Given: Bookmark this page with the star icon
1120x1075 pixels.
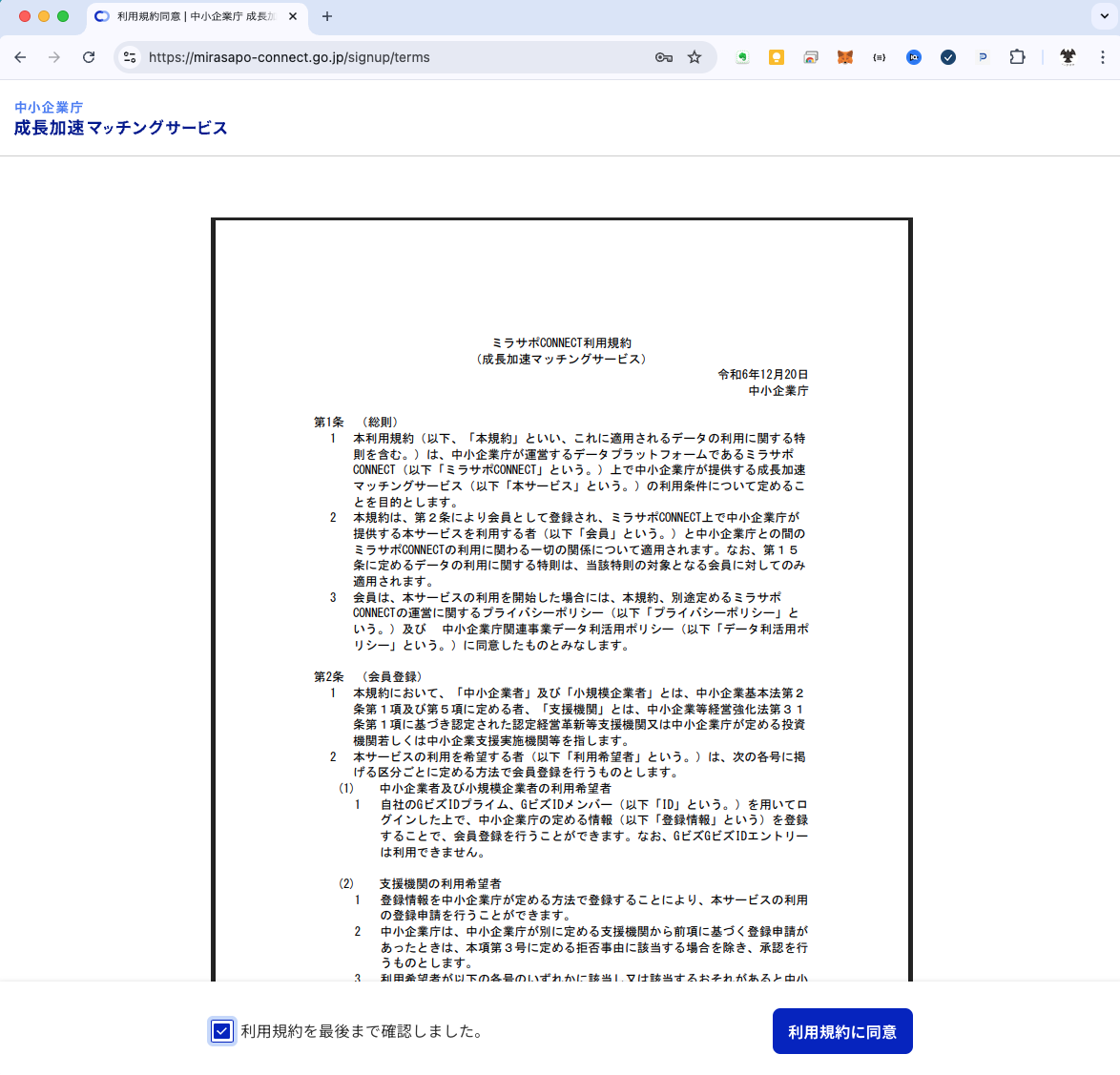Looking at the screenshot, I should [695, 57].
